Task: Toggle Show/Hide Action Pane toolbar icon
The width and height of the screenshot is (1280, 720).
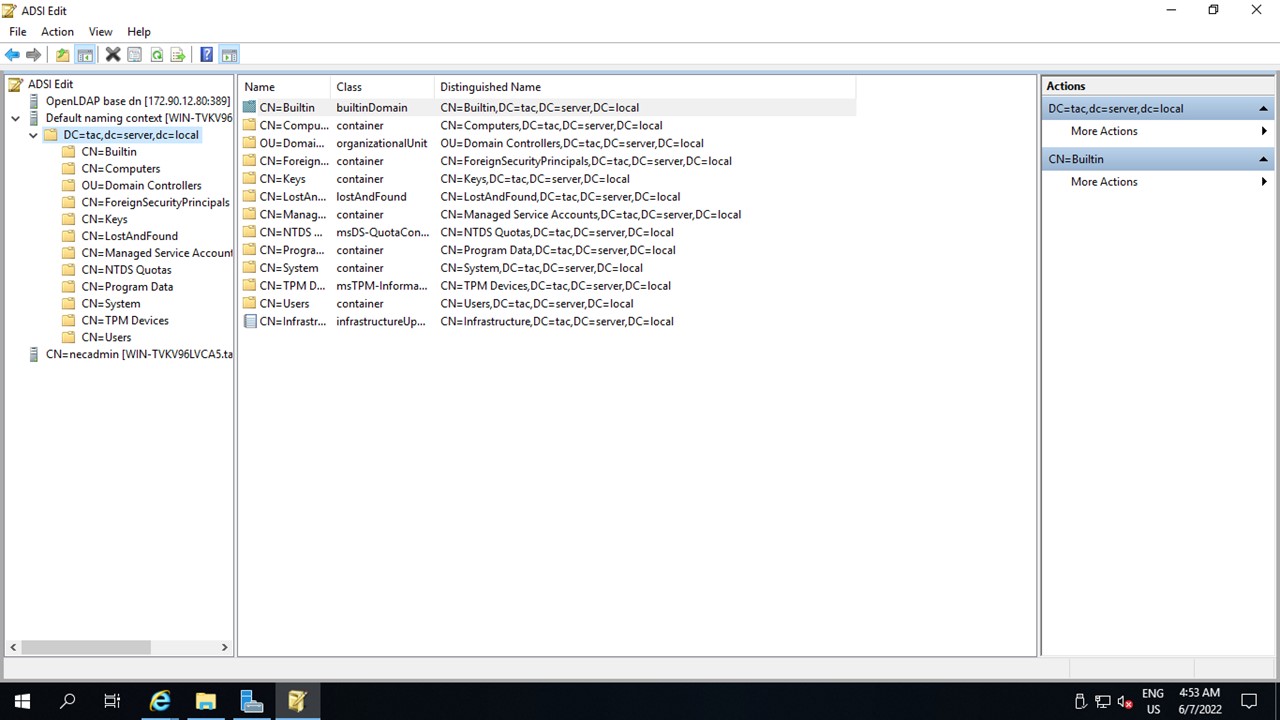Action: click(229, 55)
